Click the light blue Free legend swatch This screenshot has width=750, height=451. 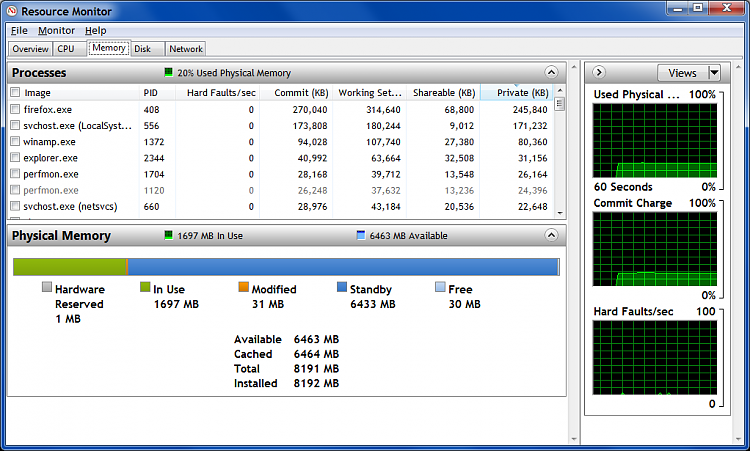[440, 287]
